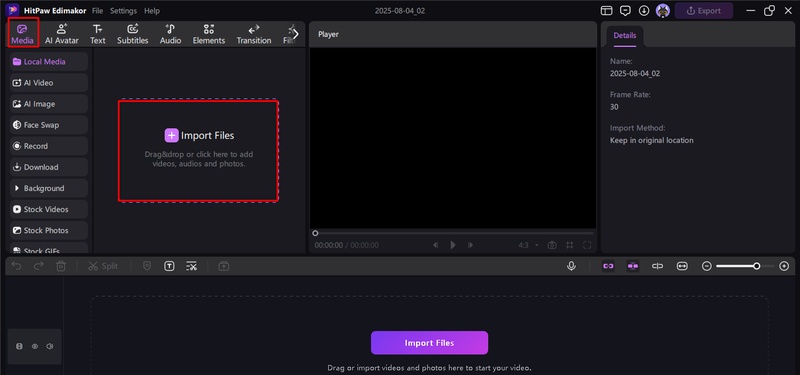800x375 pixels.
Task: Toggle the second purple magnet icon
Action: [x=633, y=266]
